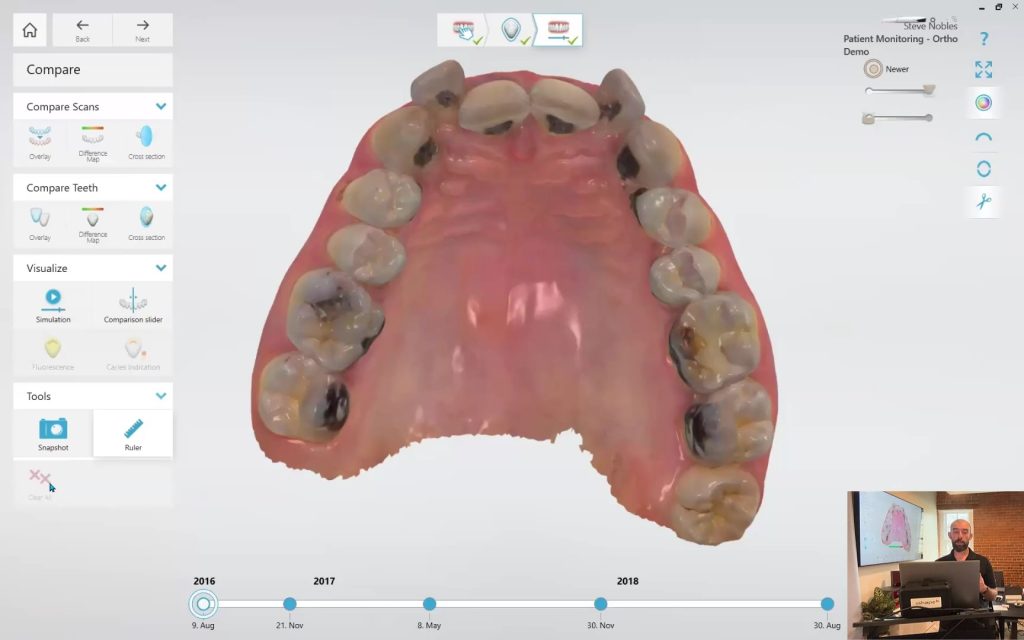Toggle the color texture display on the model
Screen dimensions: 1024x640
pyautogui.click(x=983, y=102)
